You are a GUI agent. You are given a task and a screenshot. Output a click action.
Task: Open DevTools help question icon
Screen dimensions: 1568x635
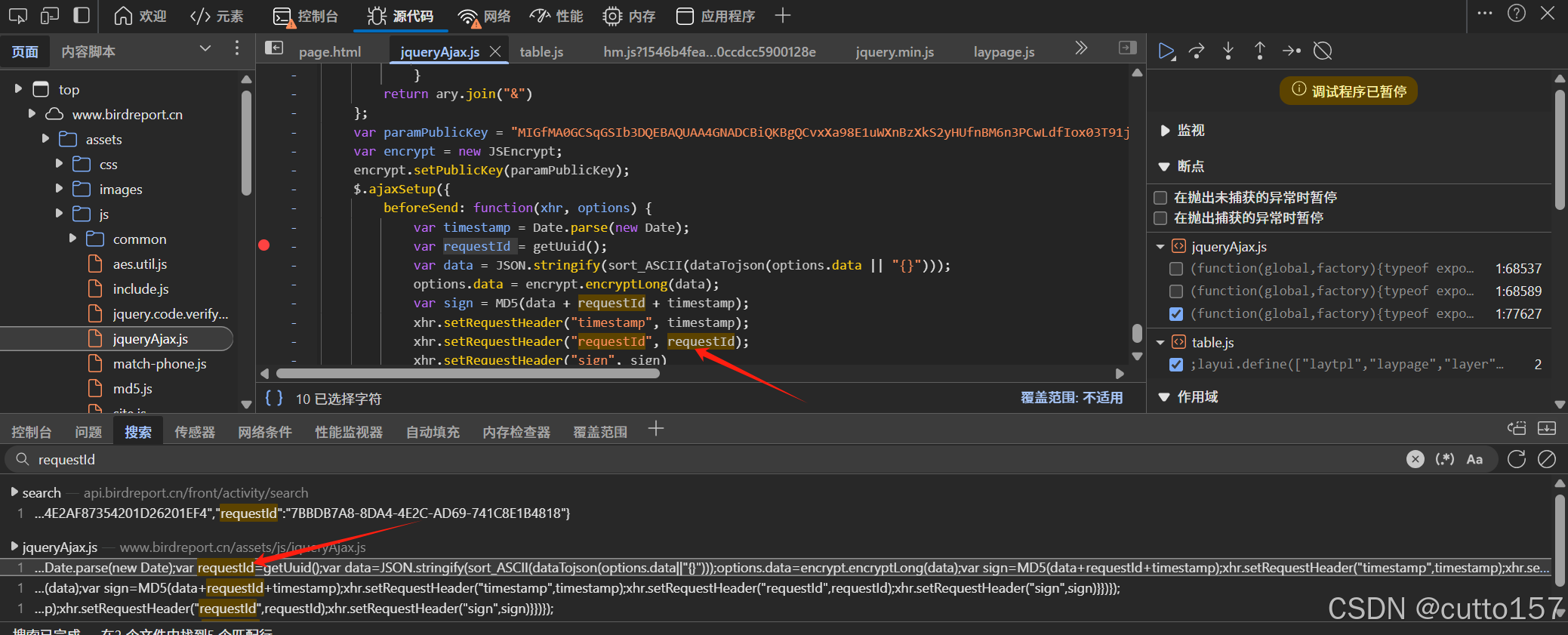1517,14
